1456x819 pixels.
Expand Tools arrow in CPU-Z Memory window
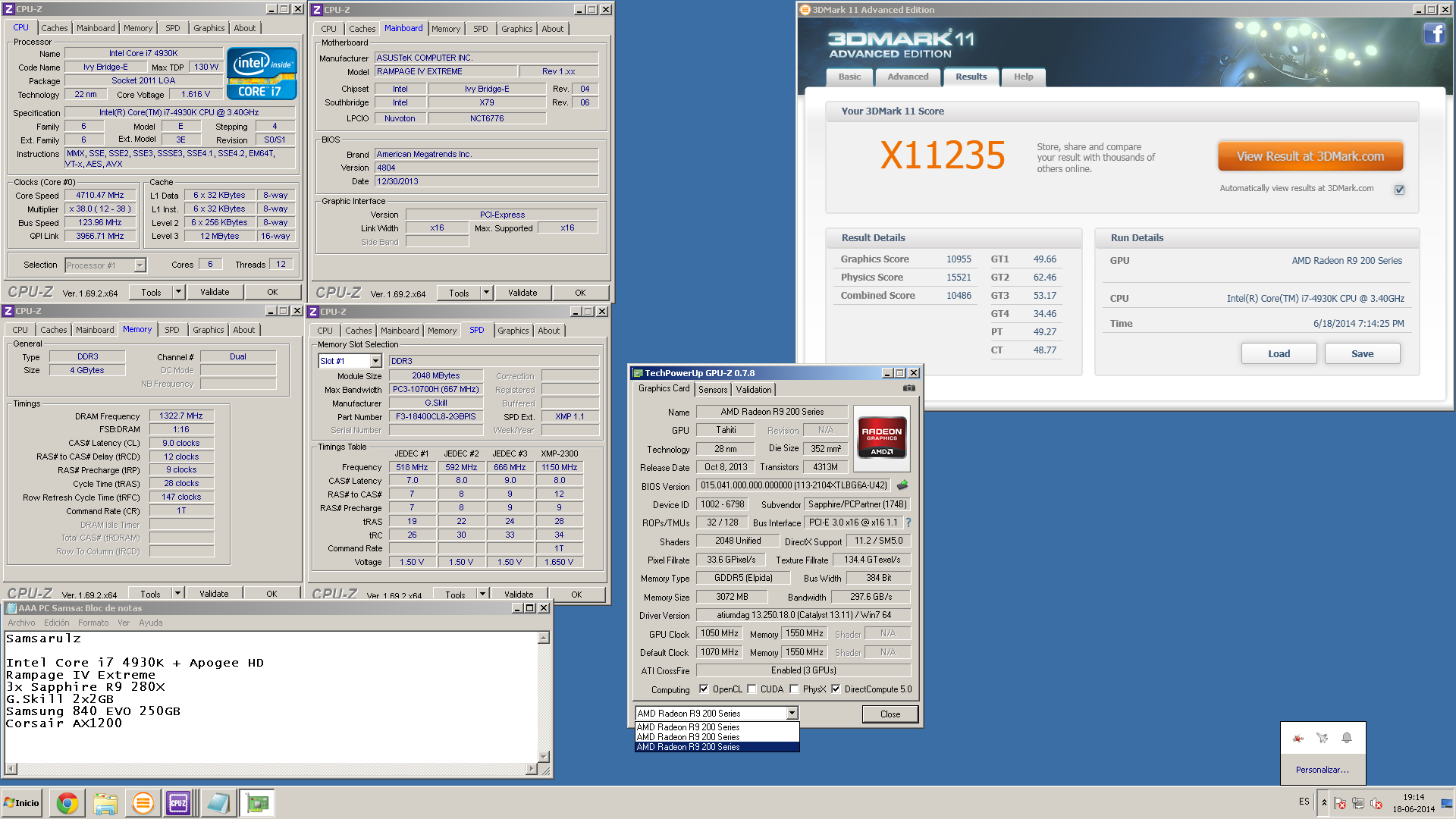[x=177, y=594]
